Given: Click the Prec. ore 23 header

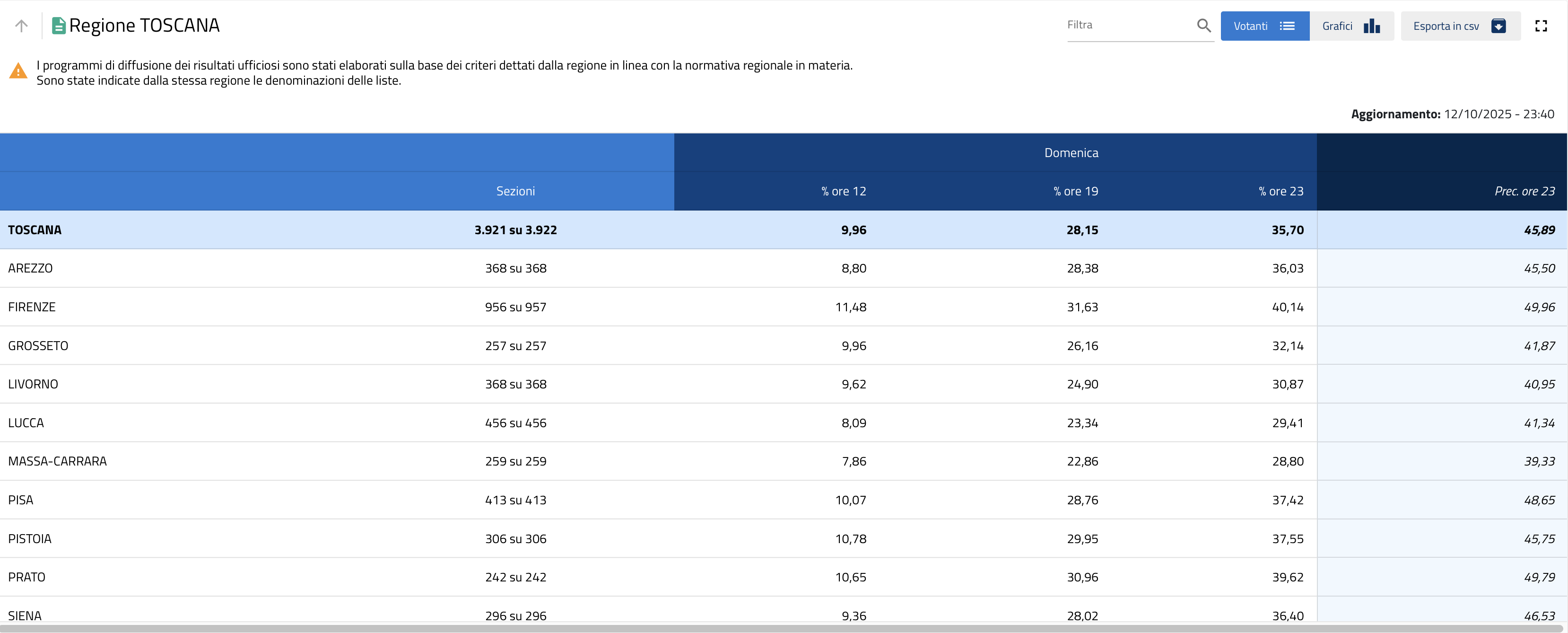Looking at the screenshot, I should [x=1524, y=191].
